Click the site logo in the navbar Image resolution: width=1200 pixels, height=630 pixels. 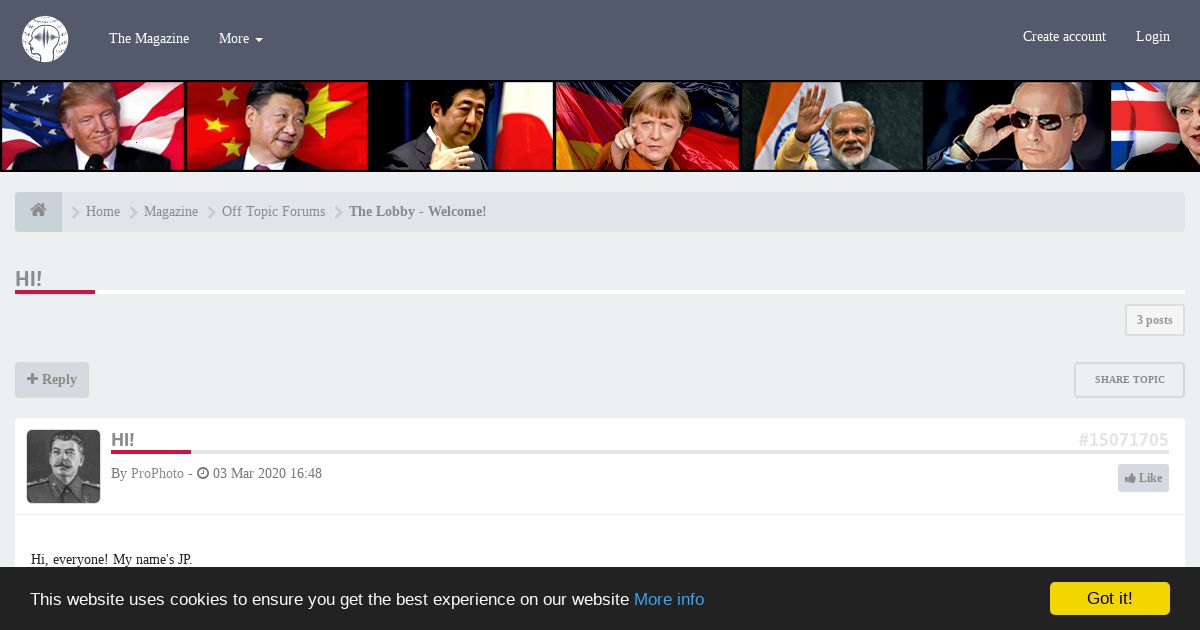pos(45,39)
